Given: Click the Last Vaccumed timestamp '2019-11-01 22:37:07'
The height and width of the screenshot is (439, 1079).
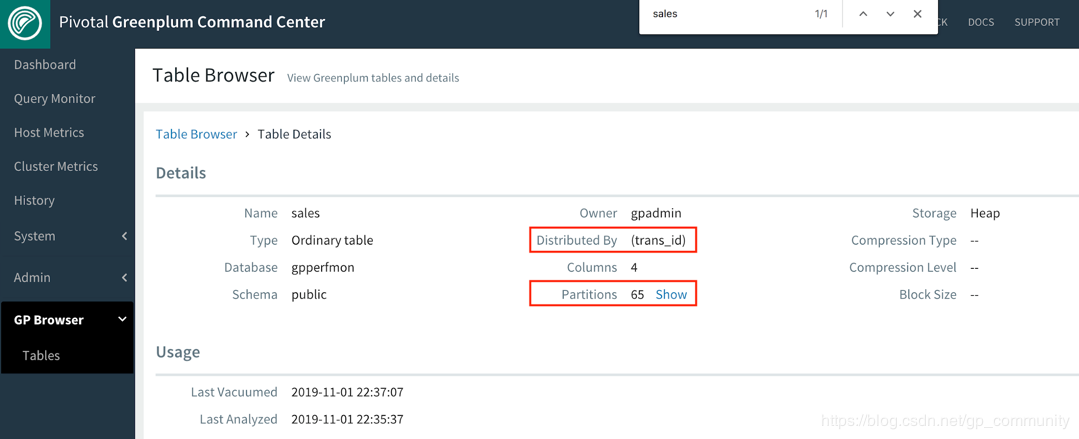Looking at the screenshot, I should point(347,392).
